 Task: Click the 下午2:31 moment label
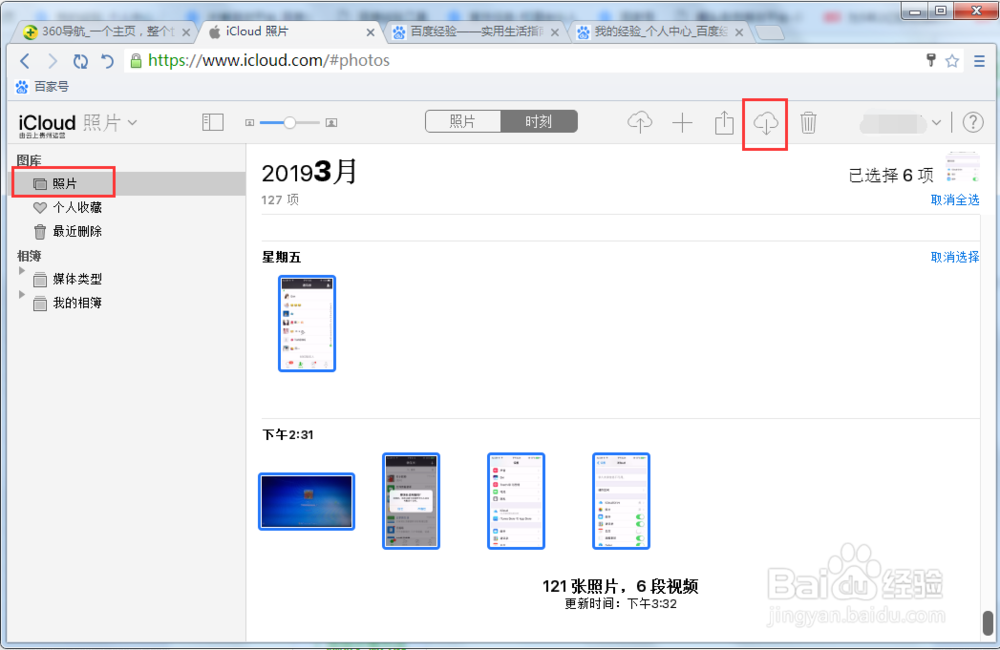288,435
